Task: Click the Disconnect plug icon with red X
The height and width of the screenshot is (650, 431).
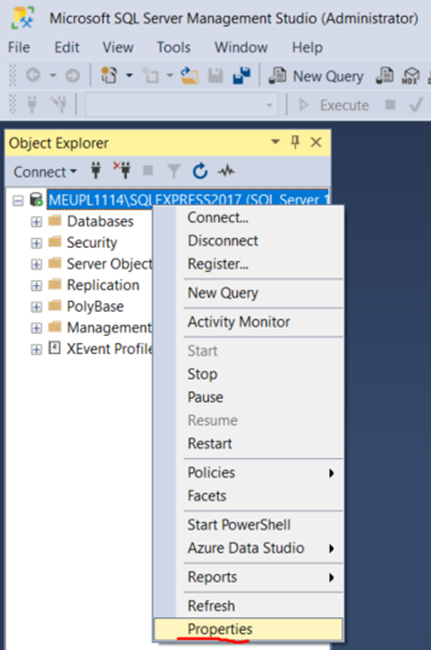Action: click(122, 170)
